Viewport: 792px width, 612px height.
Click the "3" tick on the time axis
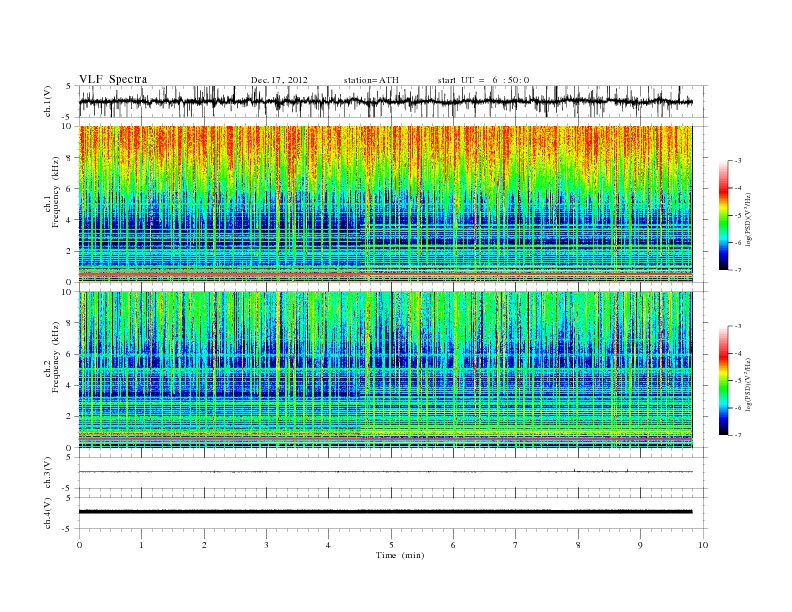pos(266,545)
